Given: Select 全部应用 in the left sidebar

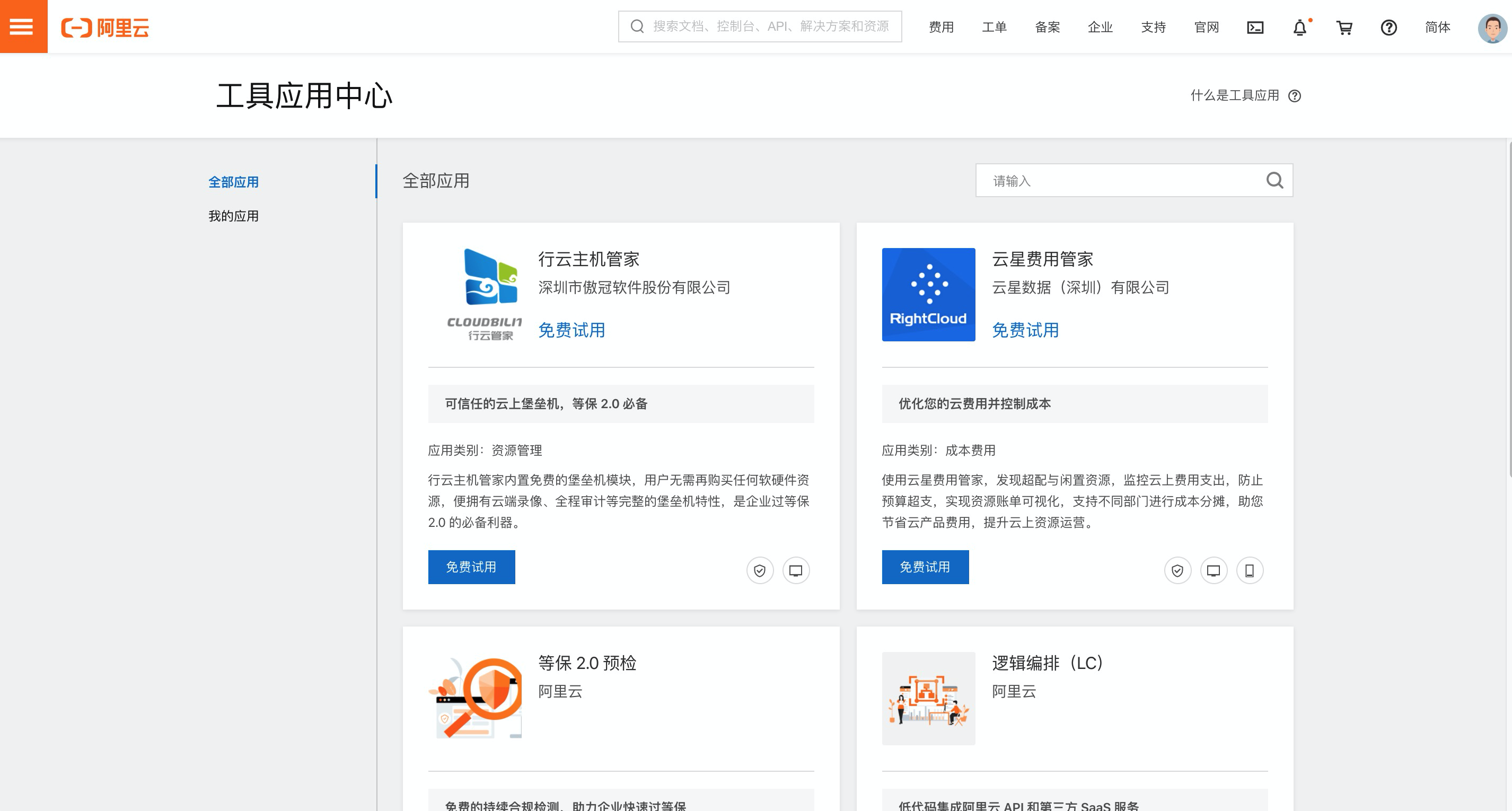Looking at the screenshot, I should [234, 182].
